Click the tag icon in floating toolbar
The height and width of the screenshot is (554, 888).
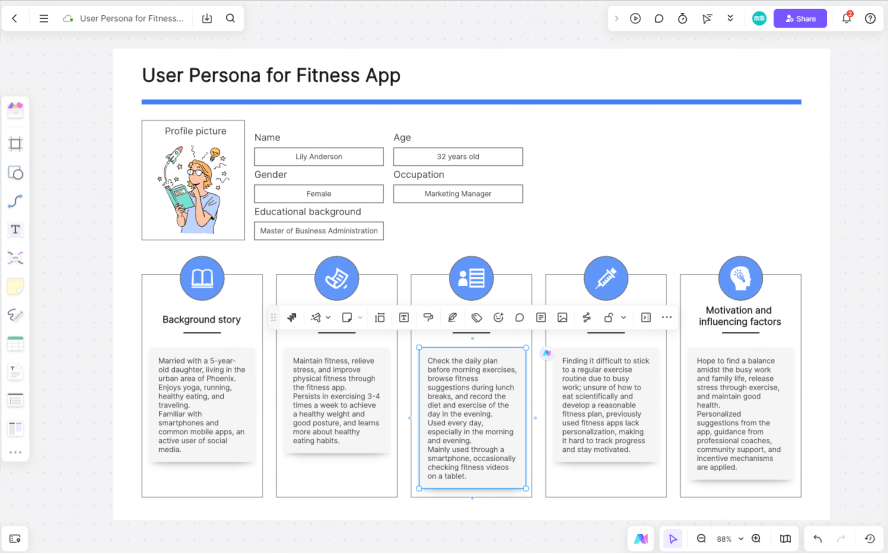[477, 317]
